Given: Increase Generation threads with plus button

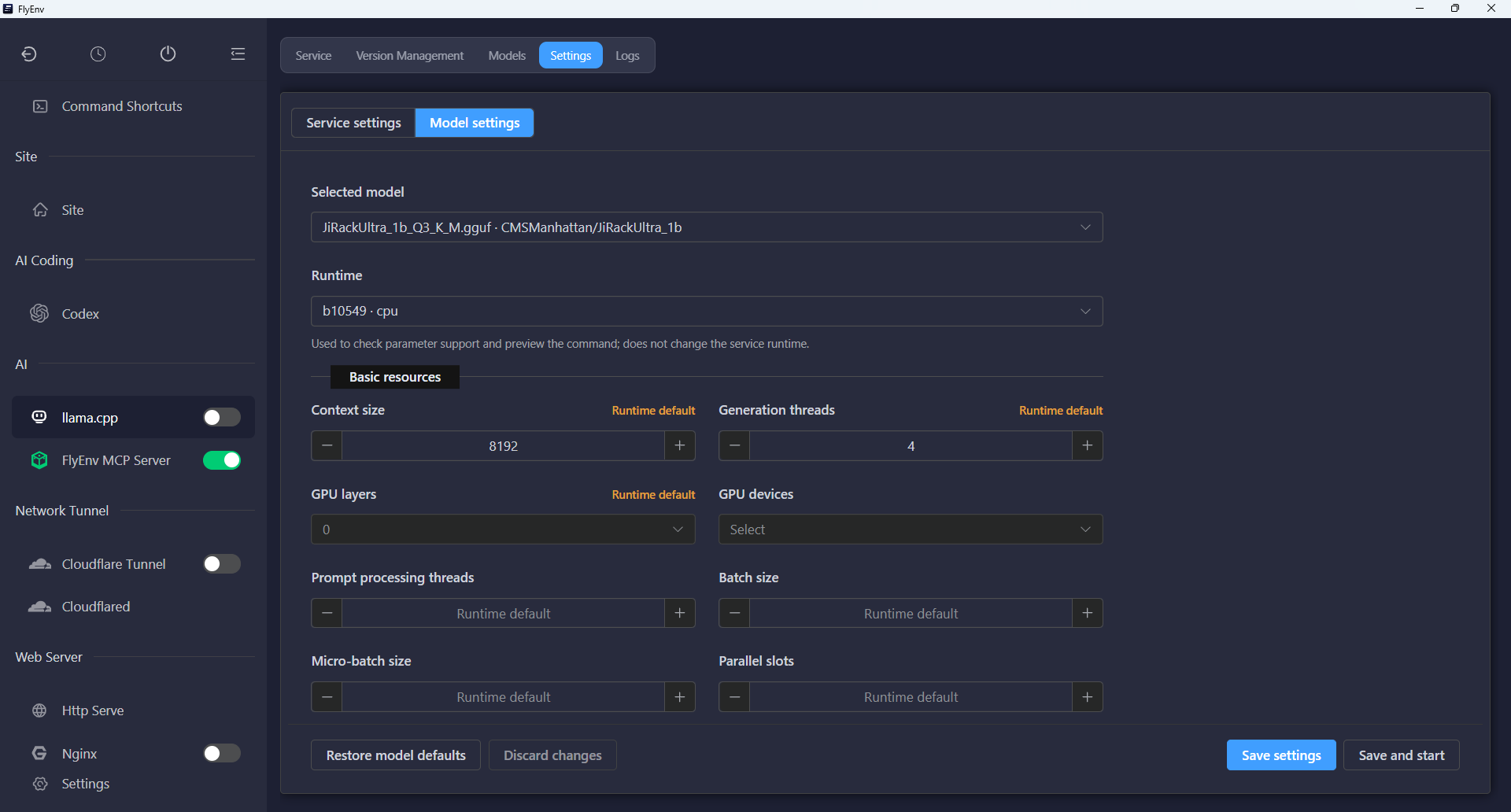Looking at the screenshot, I should pyautogui.click(x=1088, y=446).
